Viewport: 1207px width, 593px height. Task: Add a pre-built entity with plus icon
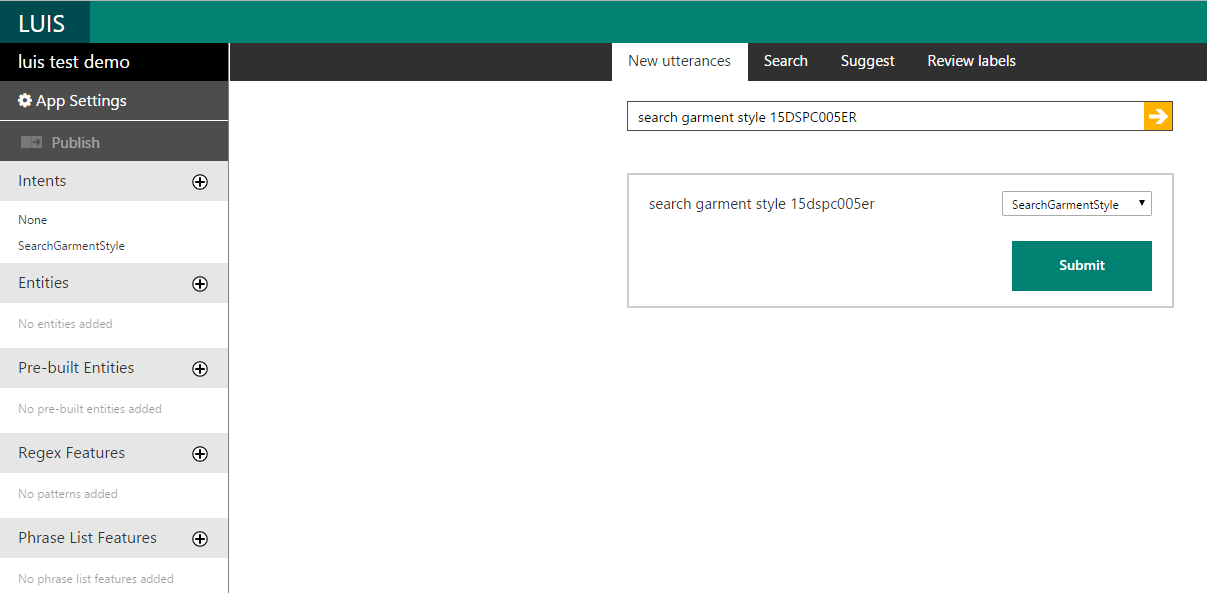200,369
